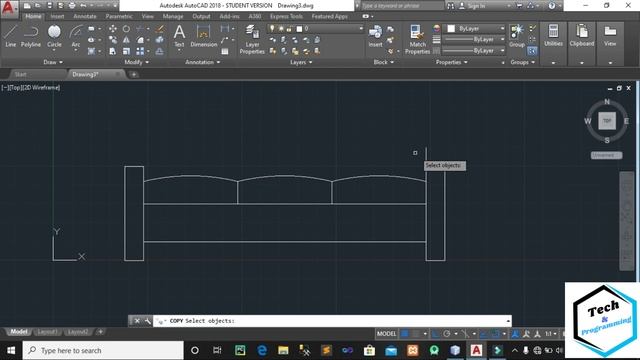Screen dimensions: 640x360
Task: Open the Clipboard panel
Action: (582, 44)
